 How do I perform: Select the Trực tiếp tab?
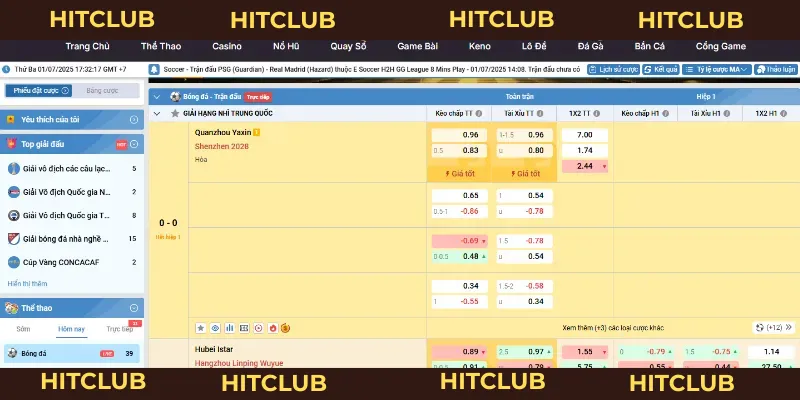click(x=119, y=329)
